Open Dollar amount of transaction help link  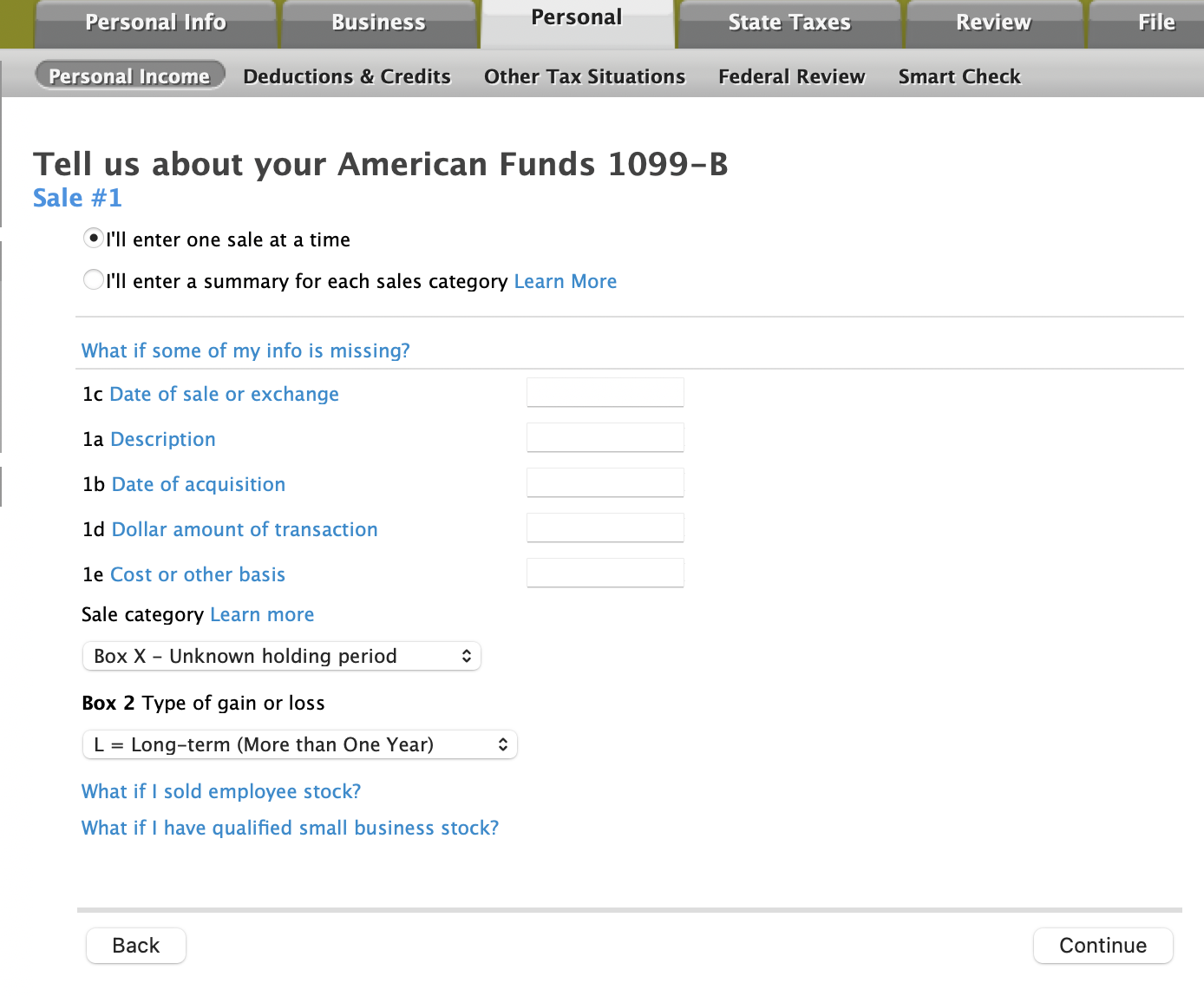click(245, 529)
